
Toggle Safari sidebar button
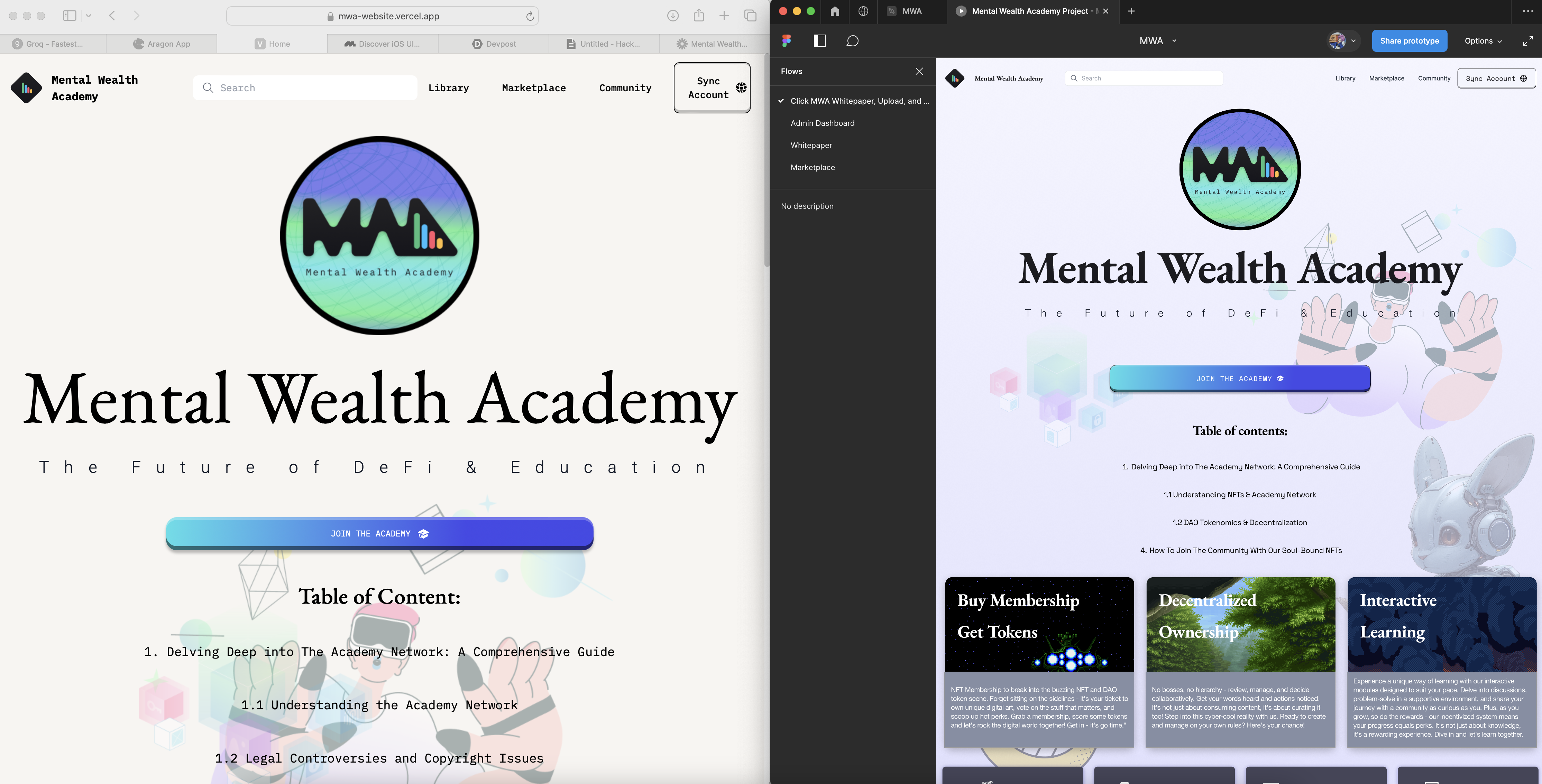[x=70, y=16]
